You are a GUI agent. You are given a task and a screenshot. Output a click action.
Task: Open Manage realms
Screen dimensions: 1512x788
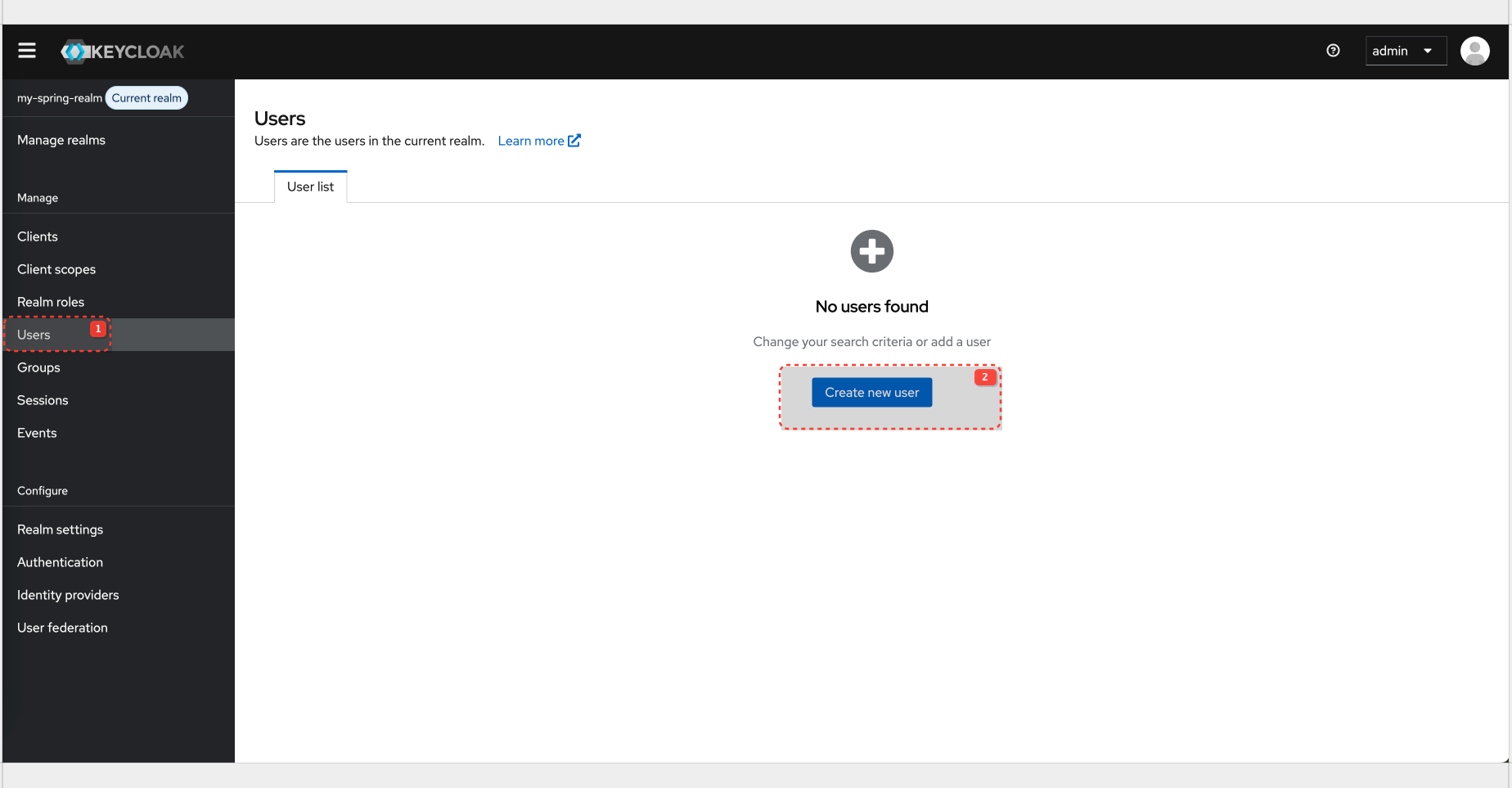[61, 139]
